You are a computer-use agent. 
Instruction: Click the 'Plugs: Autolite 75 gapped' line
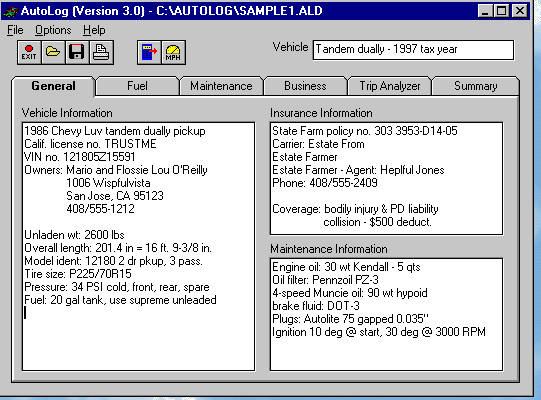[351, 319]
